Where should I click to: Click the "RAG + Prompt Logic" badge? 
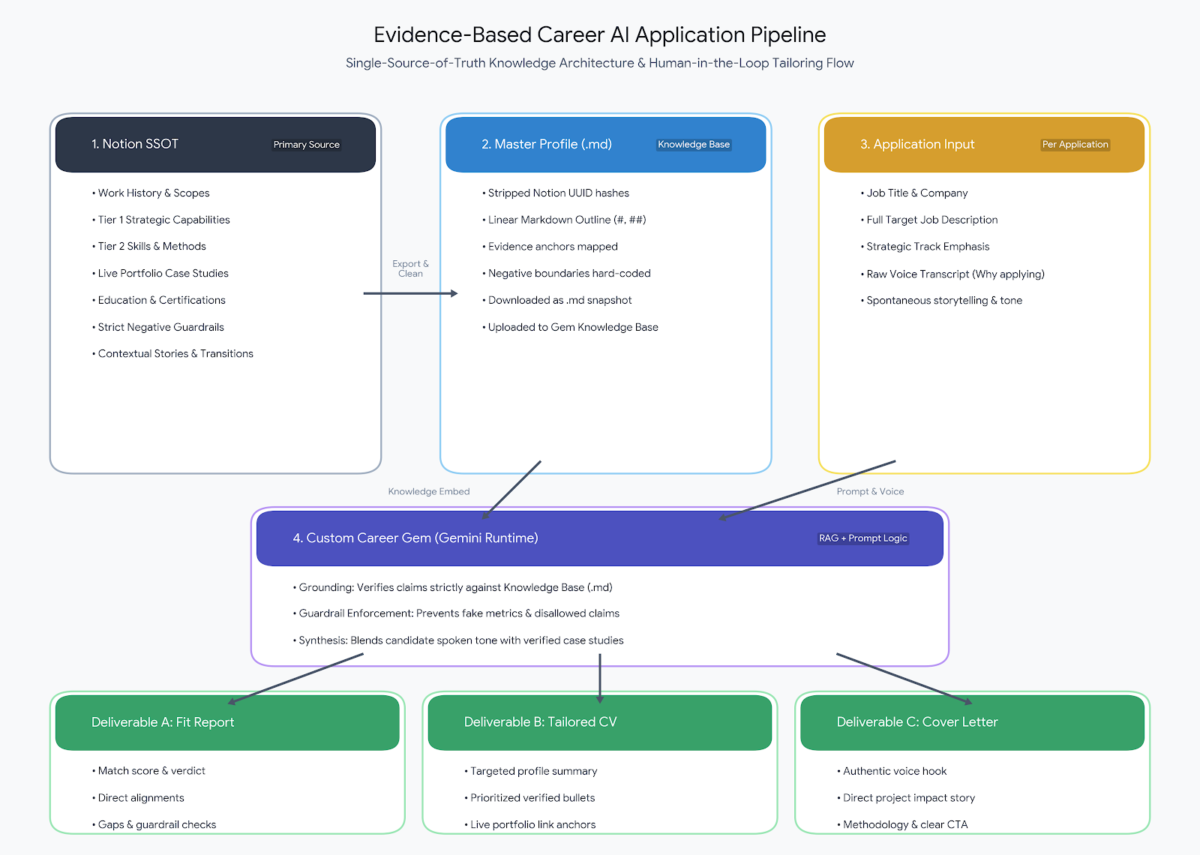[863, 538]
